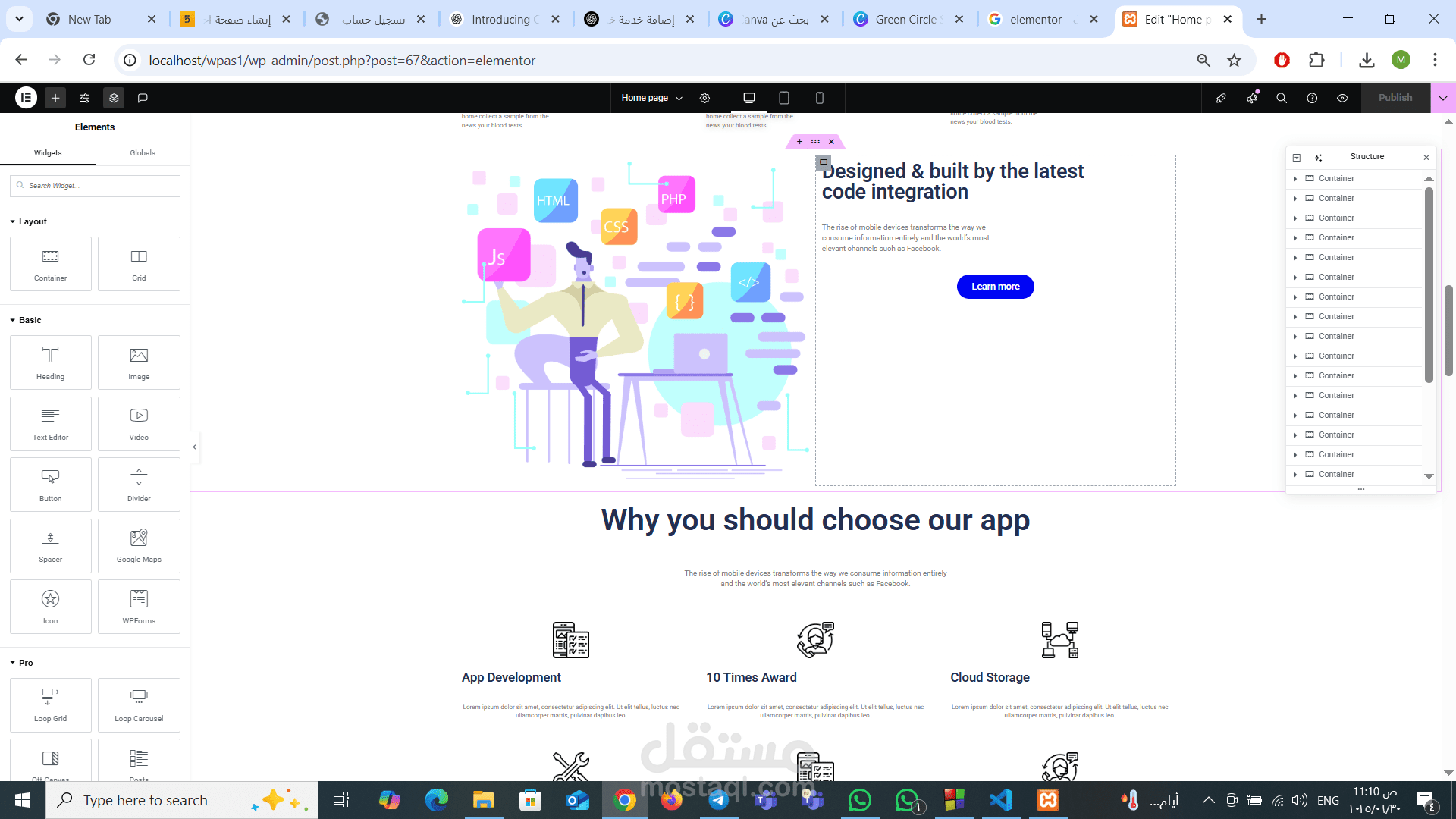Viewport: 1456px width, 819px height.
Task: Switch to tablet responsive view
Action: click(784, 98)
